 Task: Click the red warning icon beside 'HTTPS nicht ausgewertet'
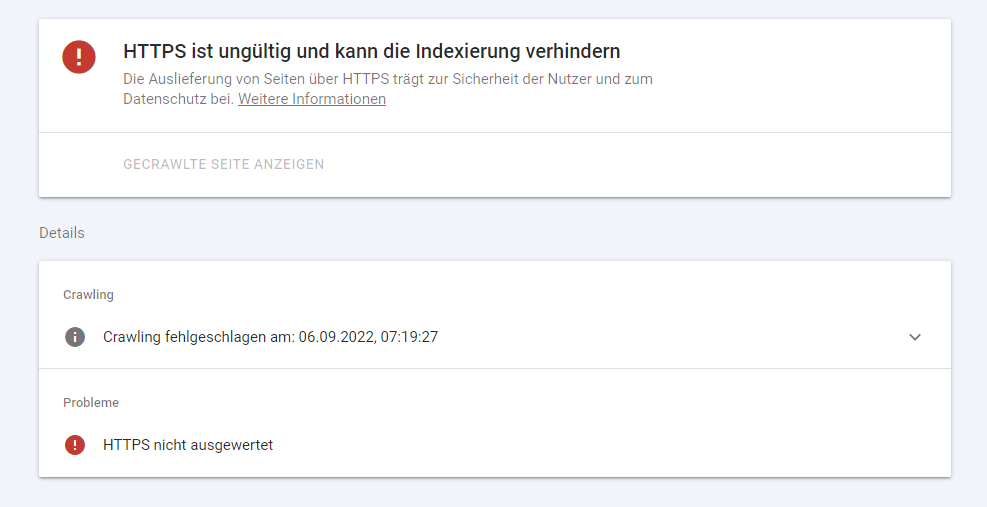75,445
